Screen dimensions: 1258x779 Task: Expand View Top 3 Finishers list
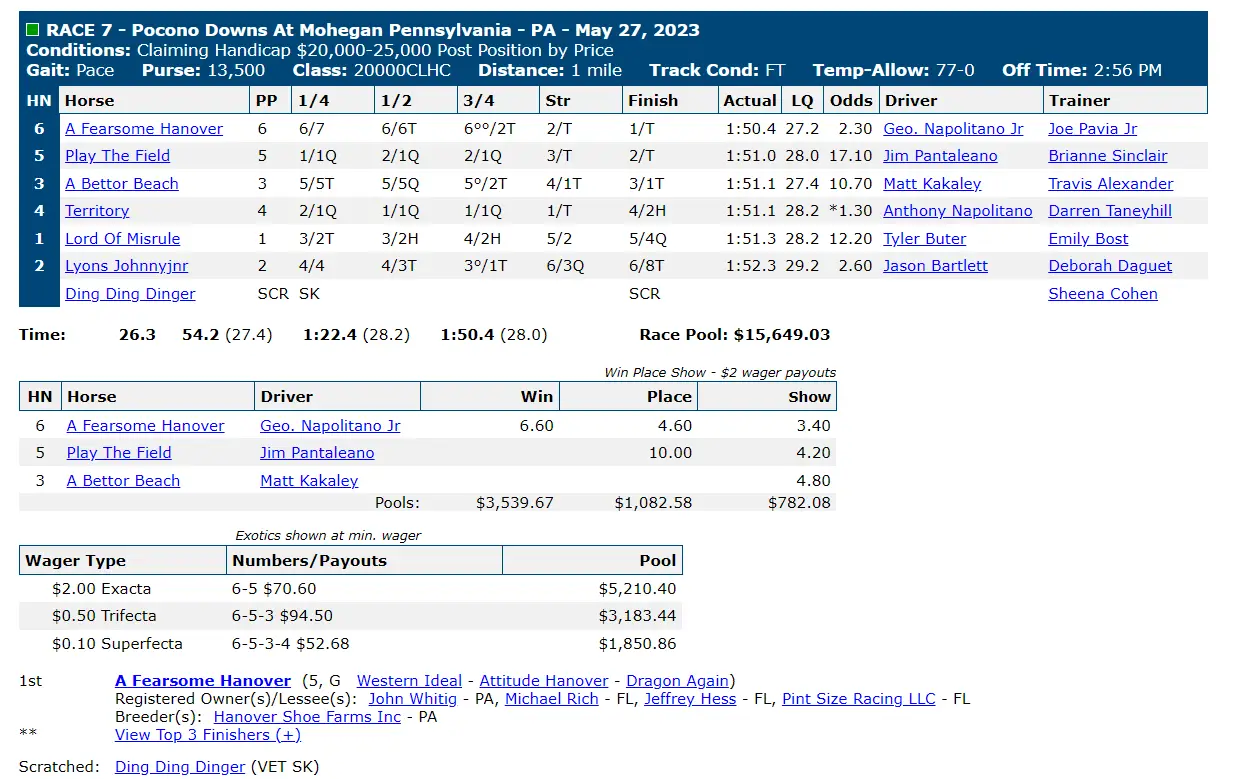point(207,735)
